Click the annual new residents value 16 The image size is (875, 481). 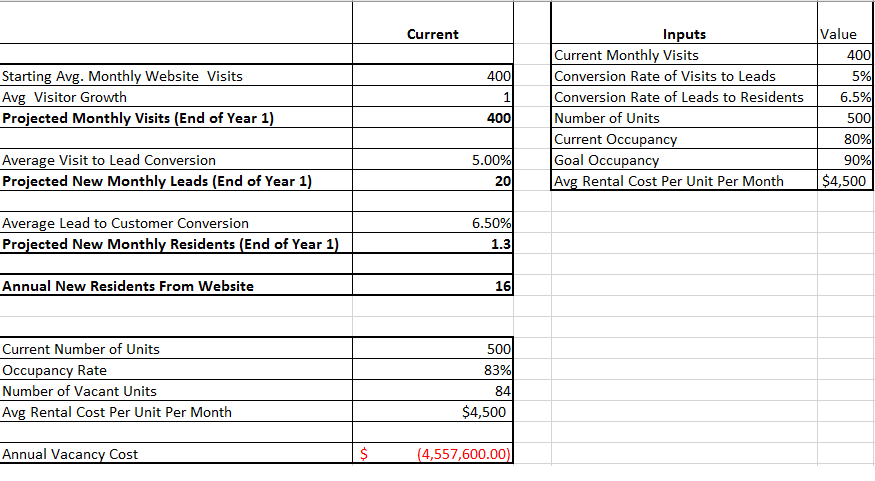pos(432,286)
